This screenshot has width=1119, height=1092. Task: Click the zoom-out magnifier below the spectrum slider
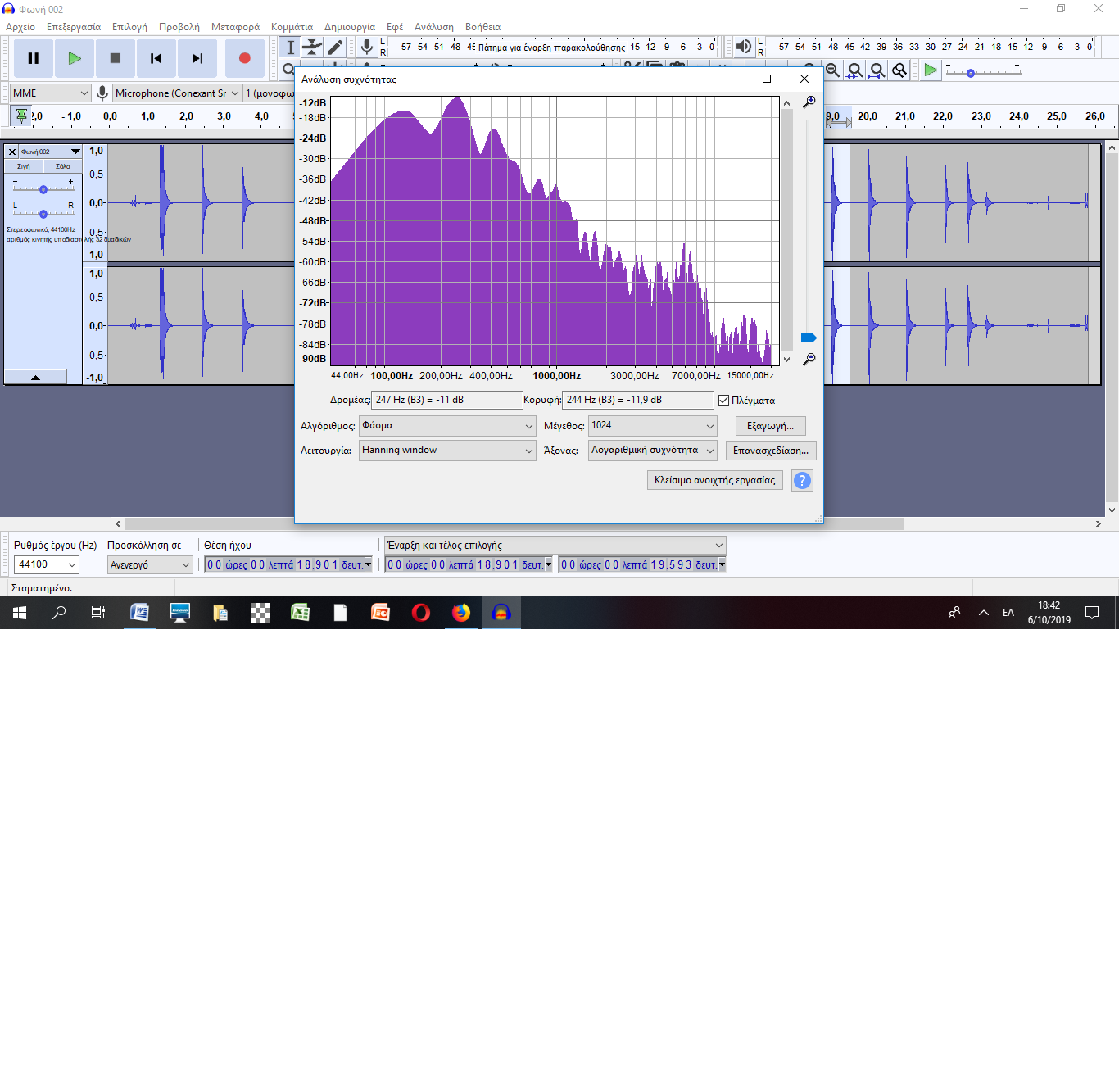coord(809,360)
